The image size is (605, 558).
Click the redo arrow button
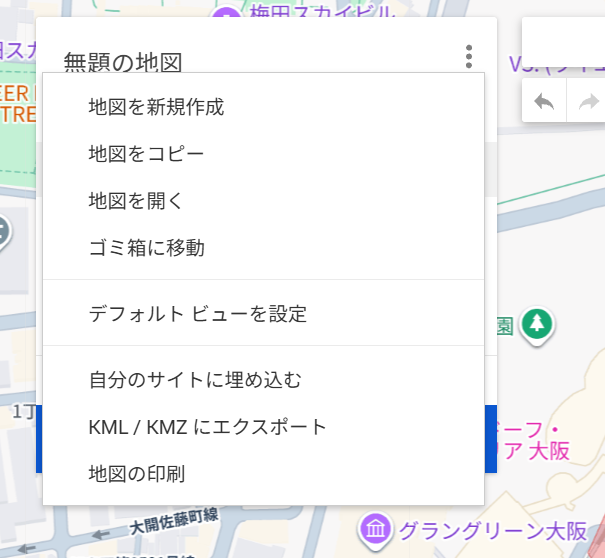point(587,102)
